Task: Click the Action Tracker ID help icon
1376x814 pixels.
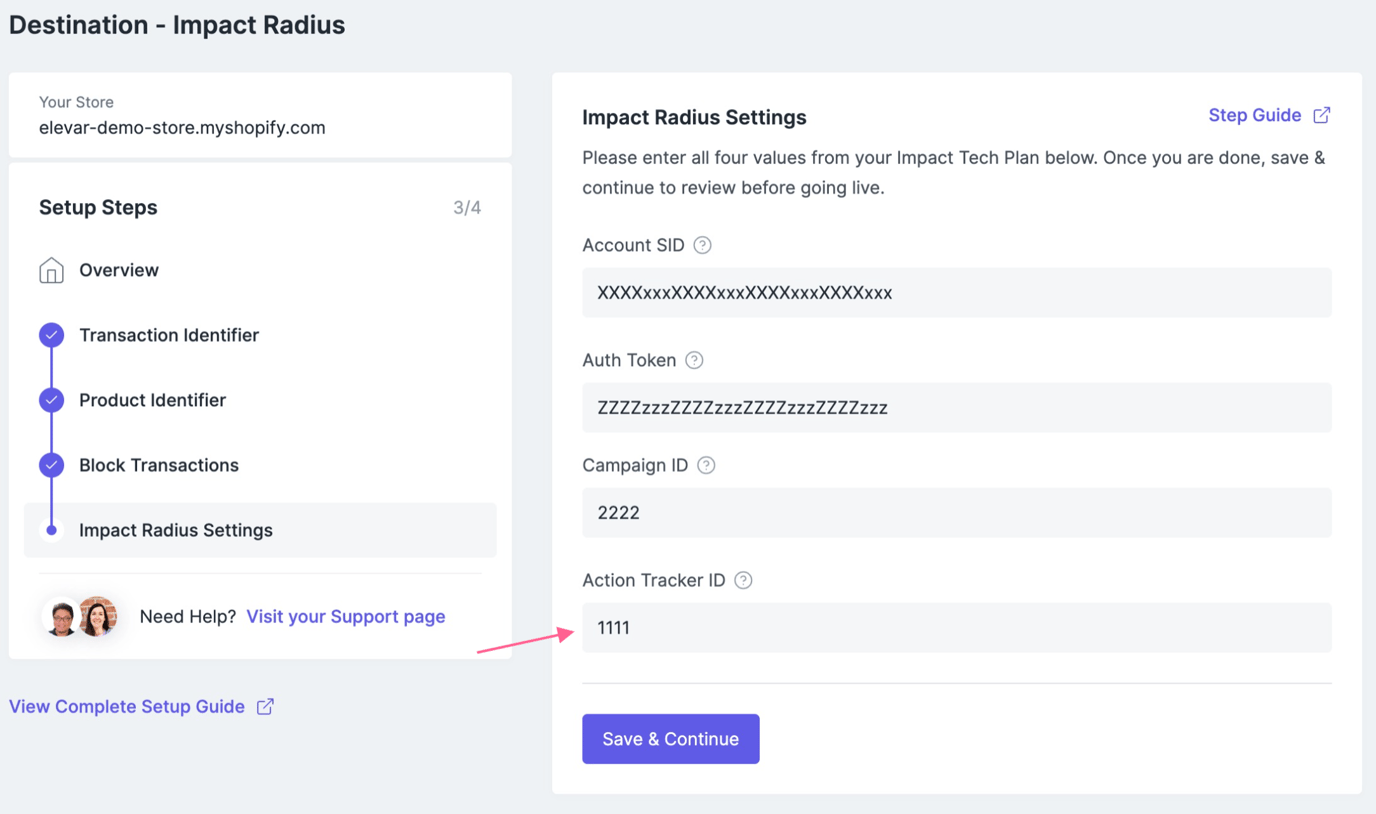Action: coord(743,579)
